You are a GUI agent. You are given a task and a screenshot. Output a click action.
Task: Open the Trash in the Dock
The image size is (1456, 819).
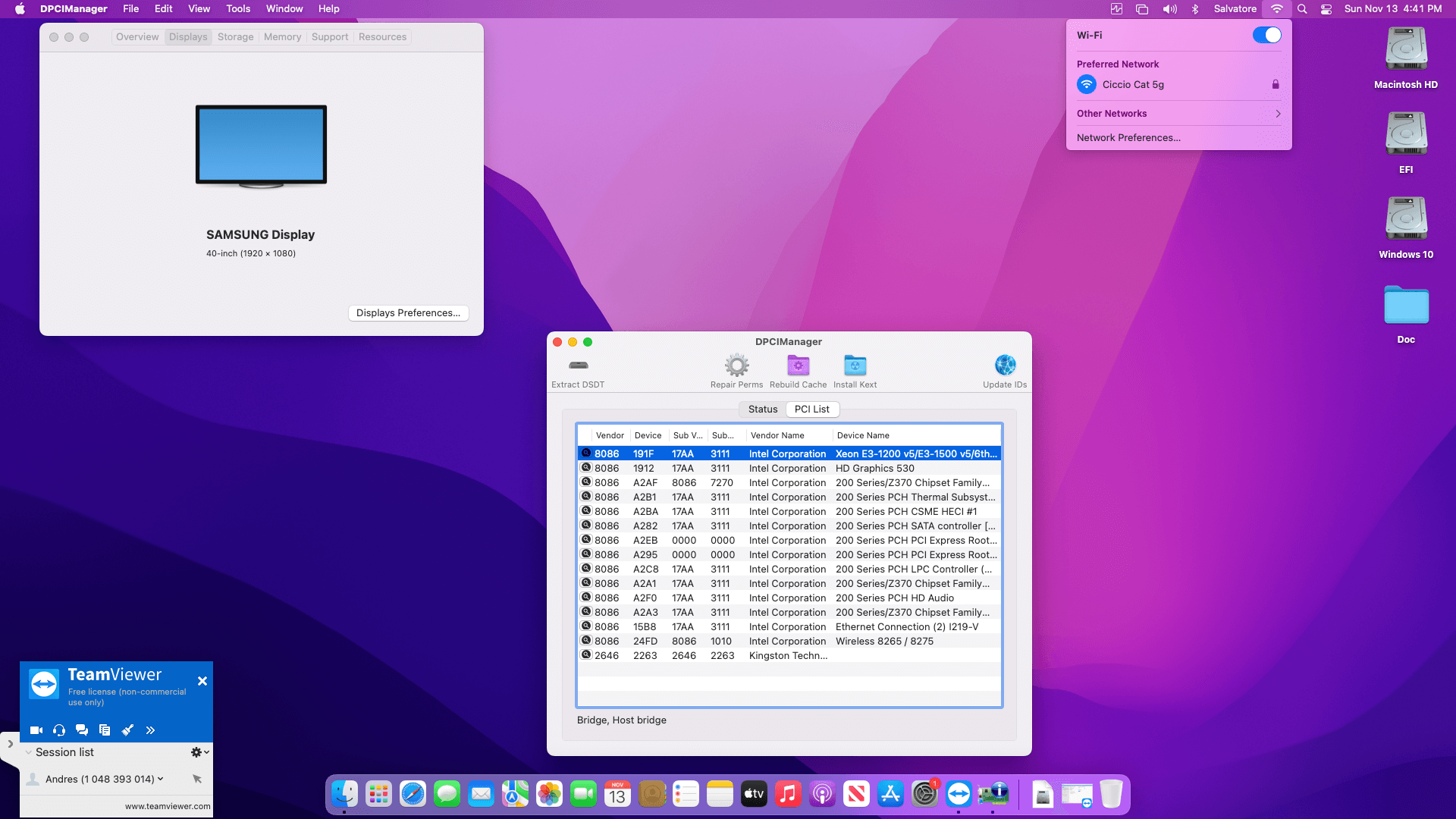click(1111, 794)
